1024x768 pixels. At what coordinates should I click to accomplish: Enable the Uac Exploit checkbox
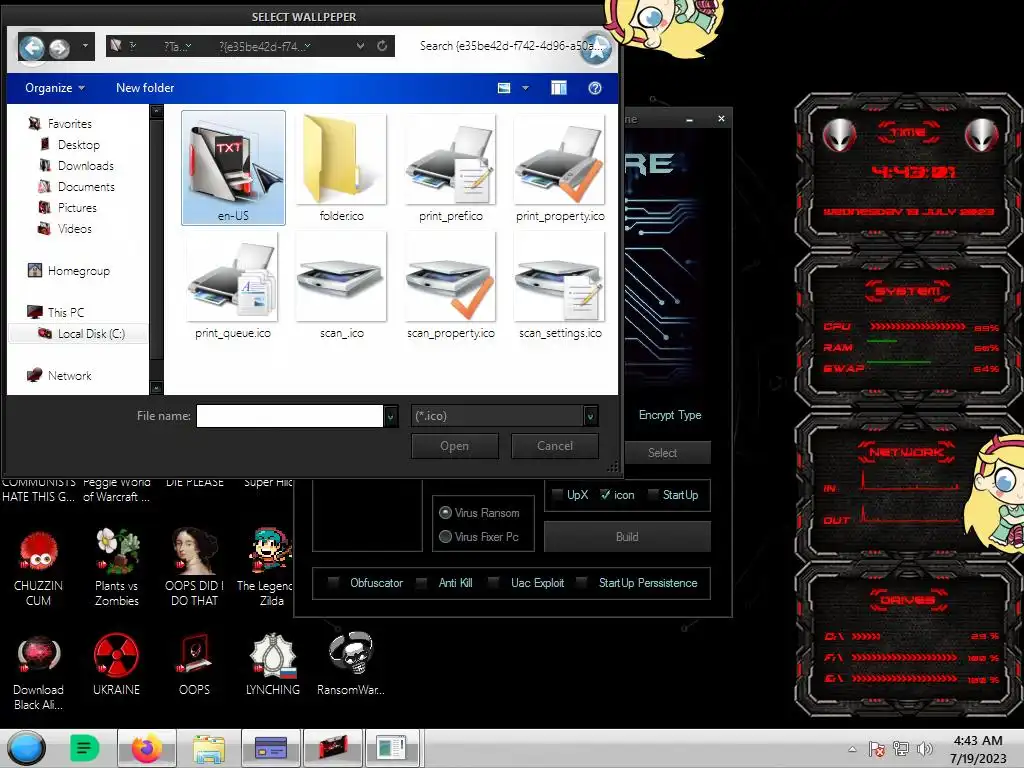coord(494,583)
